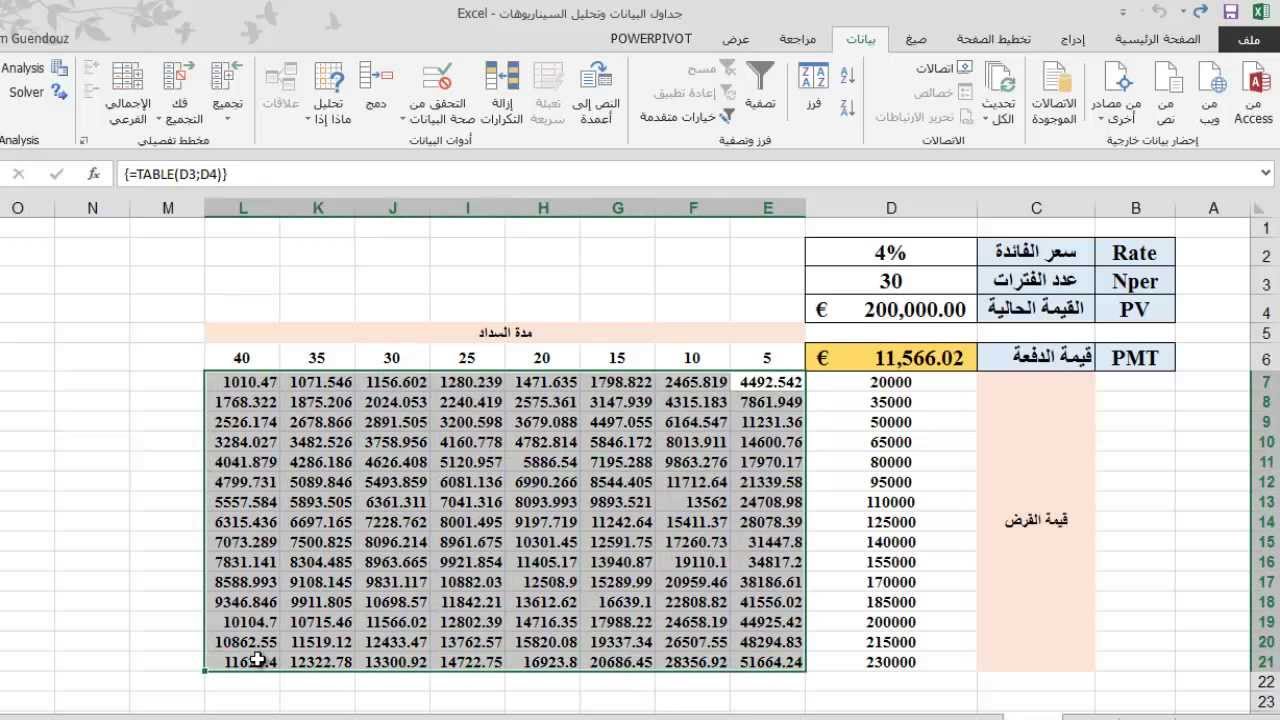
Task: Switch to the Home (الصفحة الرئيسية) tab
Action: [x=1158, y=39]
